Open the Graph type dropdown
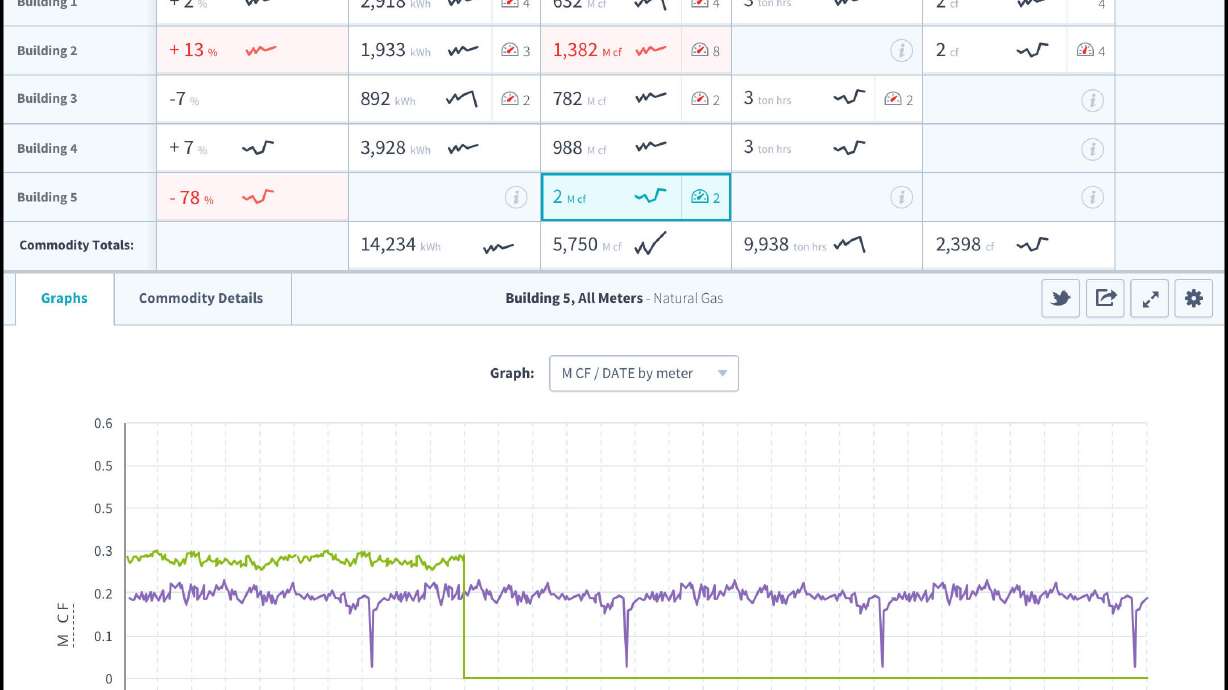 [x=644, y=373]
